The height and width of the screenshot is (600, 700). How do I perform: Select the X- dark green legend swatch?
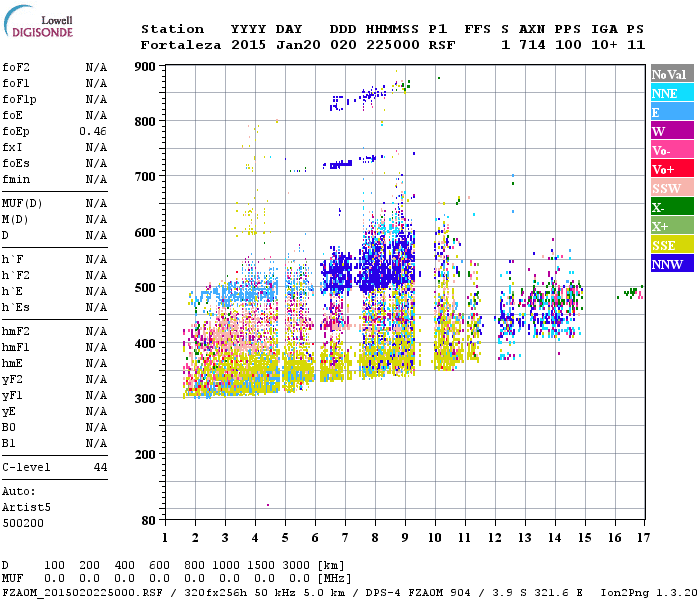point(672,207)
